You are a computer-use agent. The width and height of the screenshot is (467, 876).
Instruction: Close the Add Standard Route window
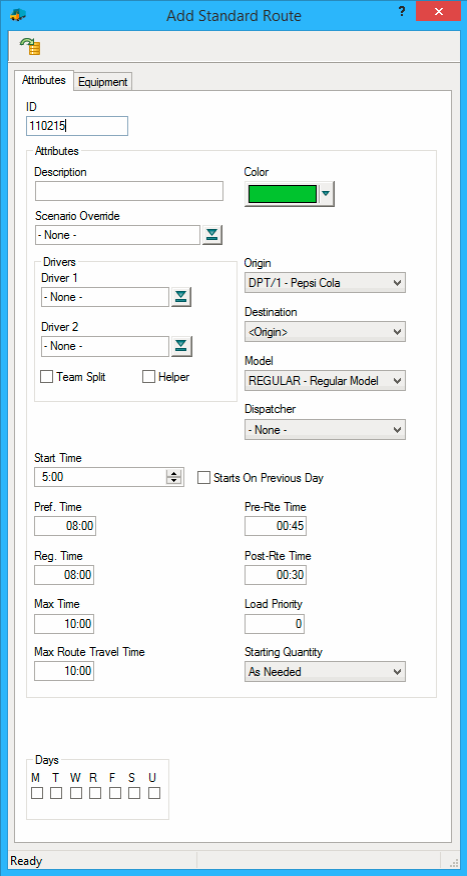438,11
